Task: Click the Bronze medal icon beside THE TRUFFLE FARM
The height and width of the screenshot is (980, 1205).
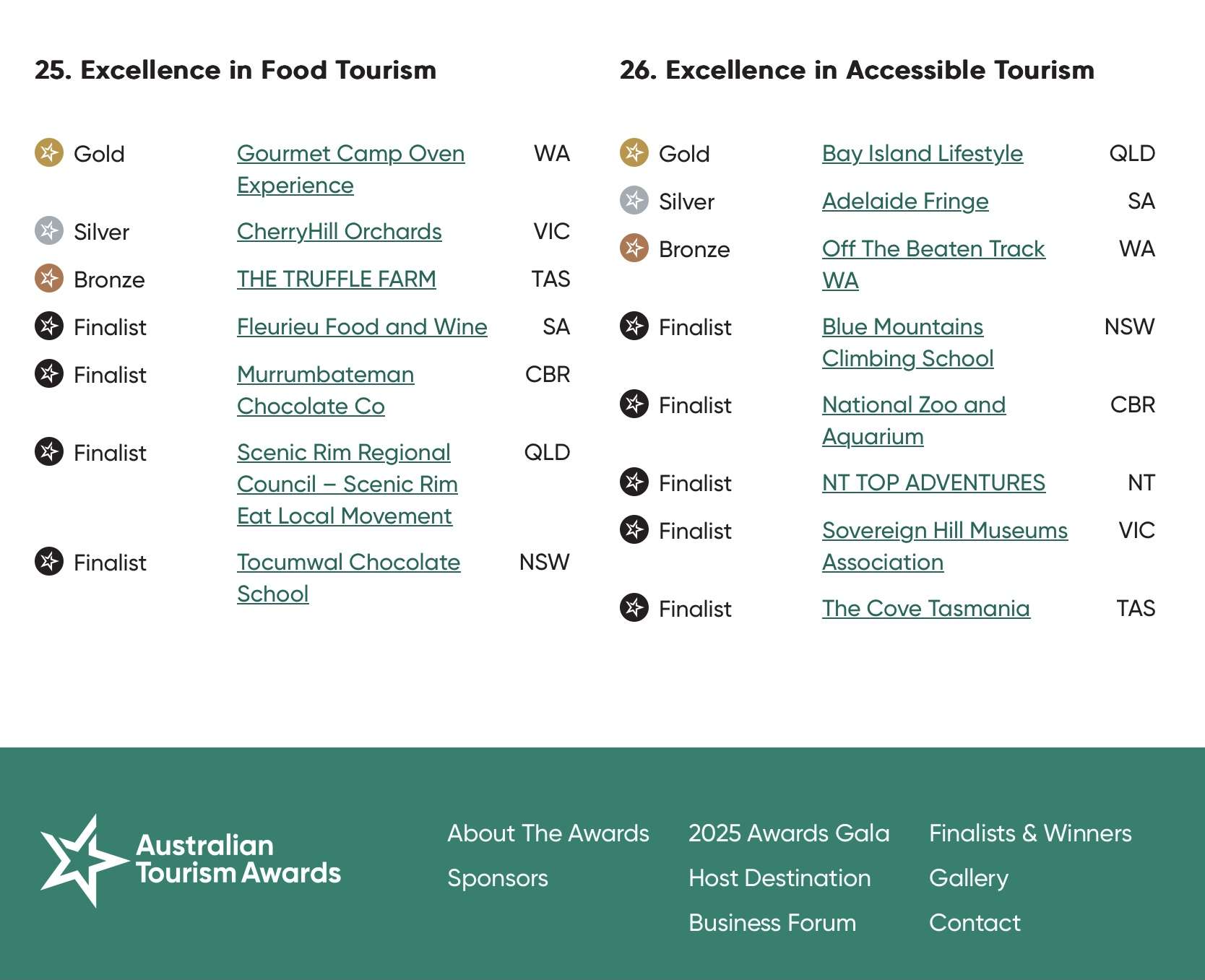Action: coord(49,279)
